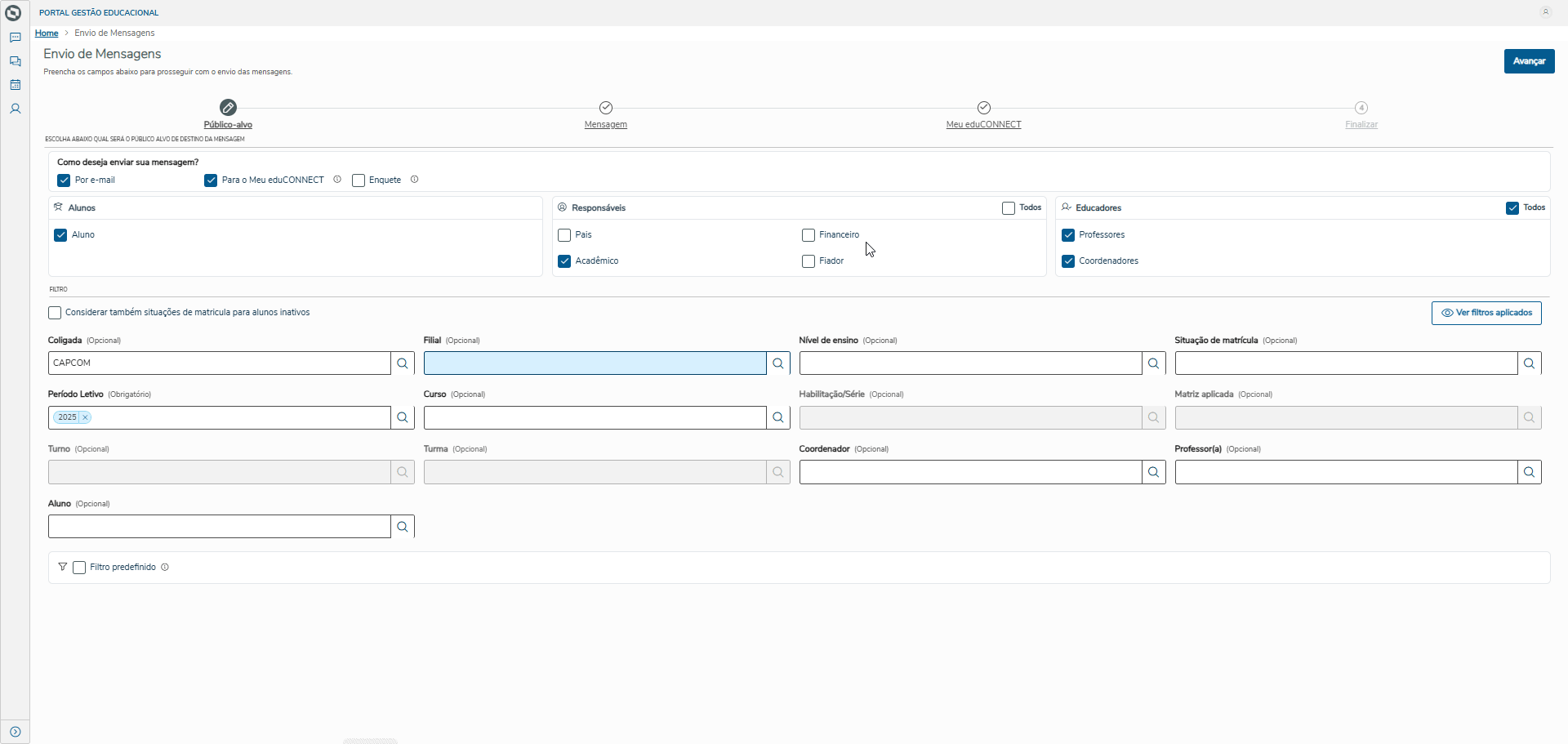Follow the Home breadcrumb link

(47, 33)
